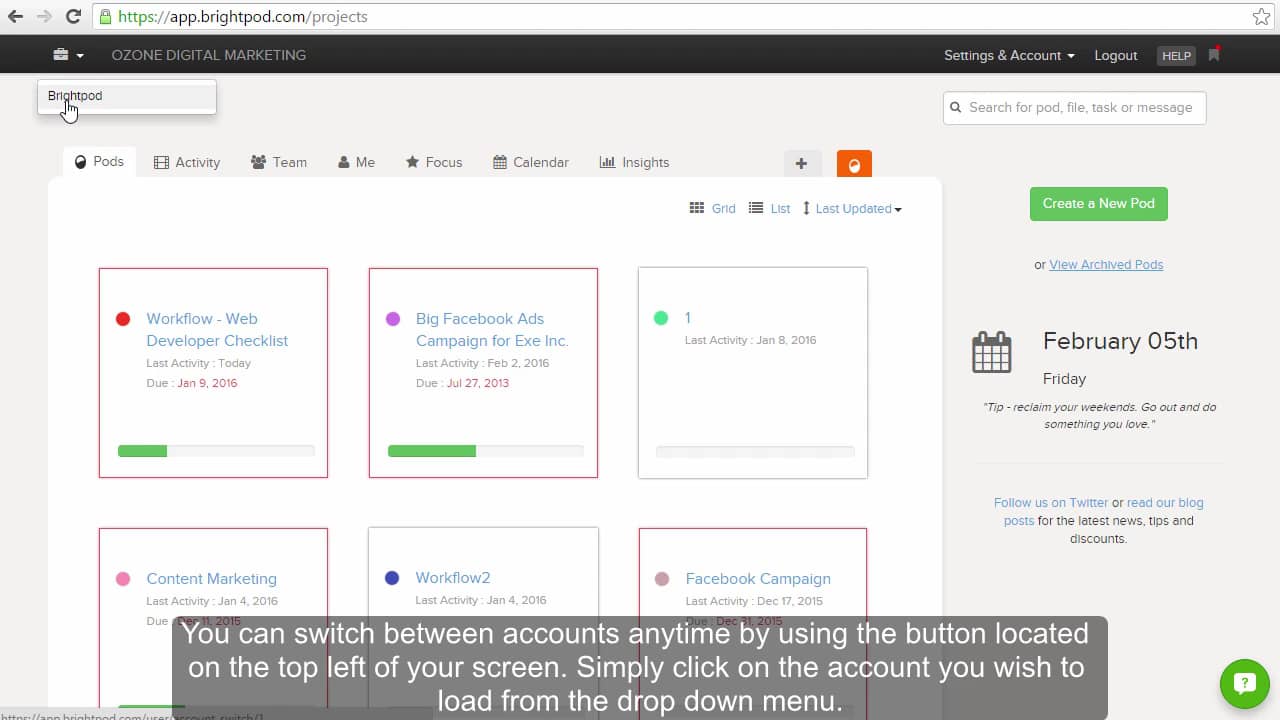Open the green help chat bubble
The image size is (1280, 720).
coord(1245,684)
